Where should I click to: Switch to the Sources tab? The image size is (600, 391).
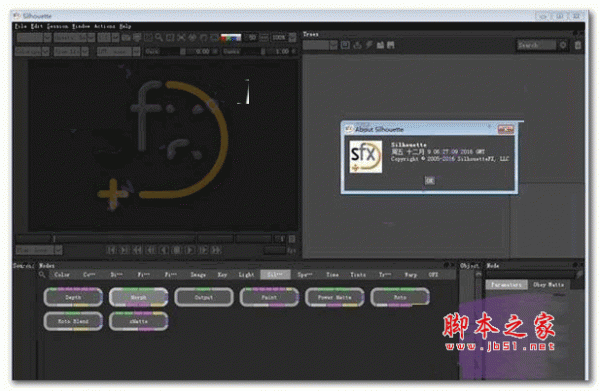coord(24,266)
